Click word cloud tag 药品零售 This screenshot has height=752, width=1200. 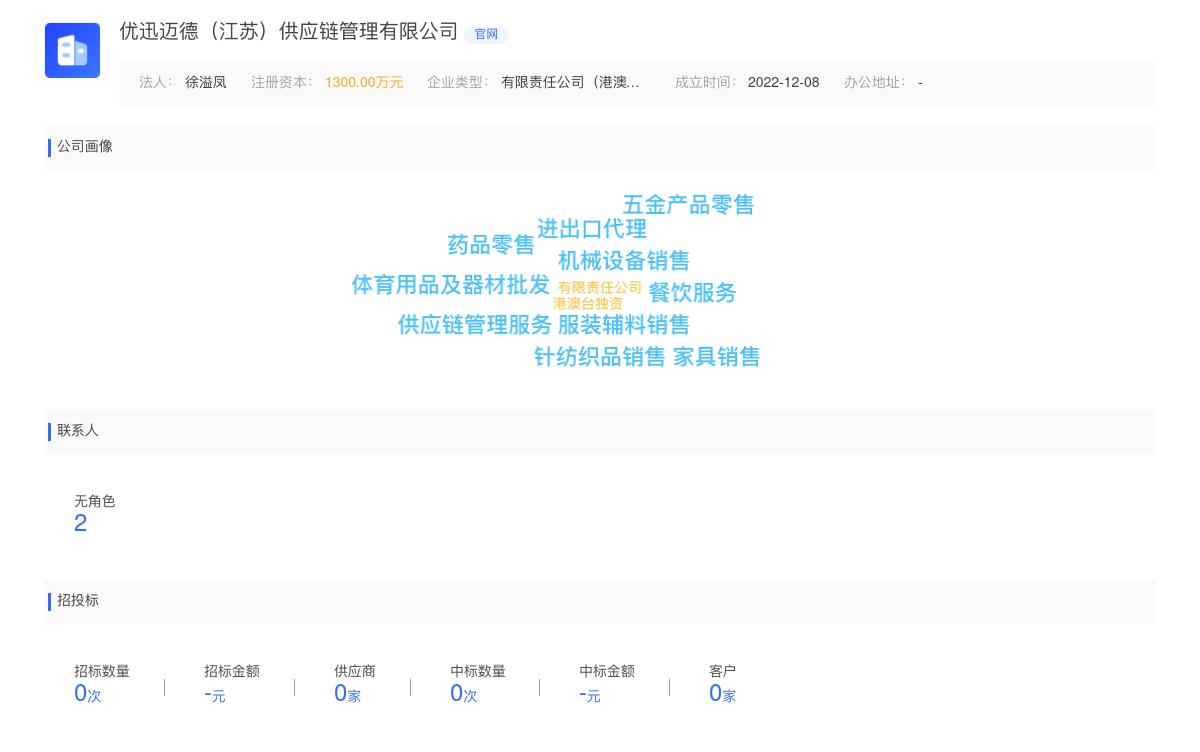(491, 245)
